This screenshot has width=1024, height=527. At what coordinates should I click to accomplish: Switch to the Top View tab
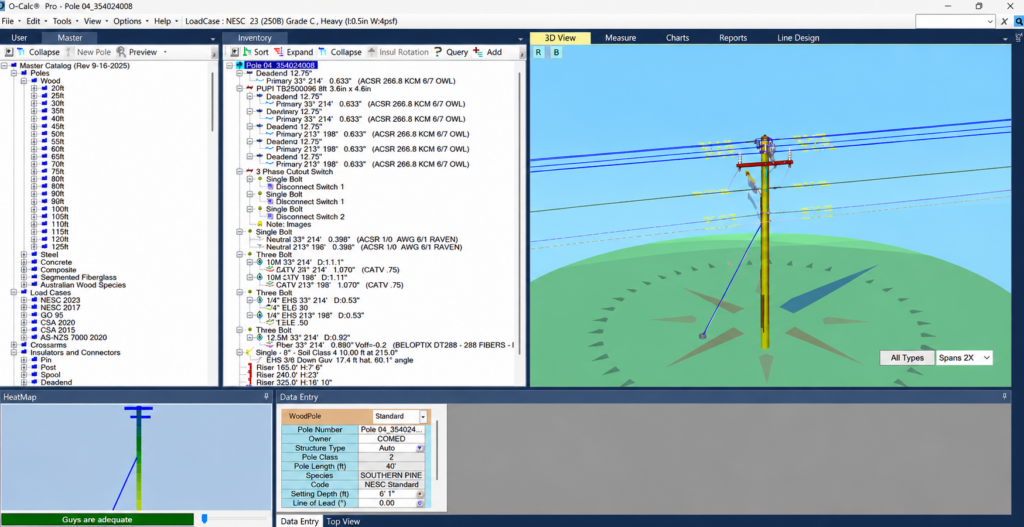(343, 521)
